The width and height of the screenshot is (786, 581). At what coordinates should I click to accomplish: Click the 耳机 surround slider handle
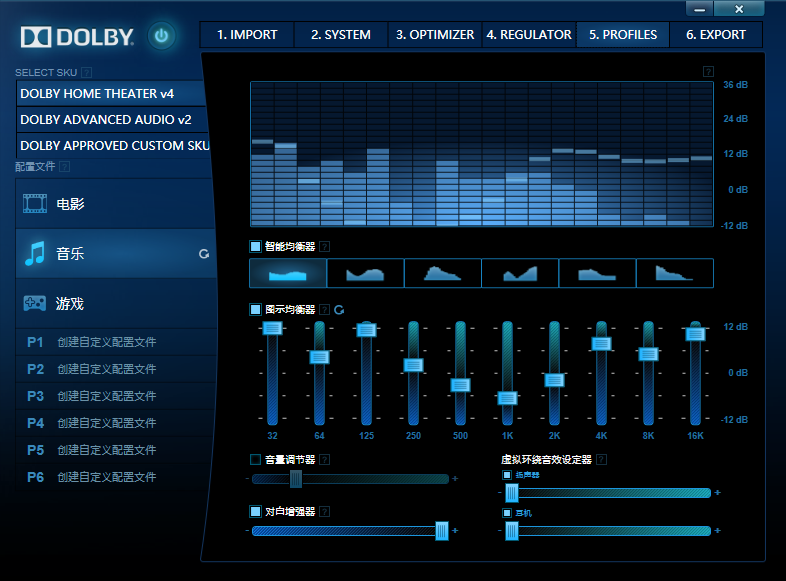[x=511, y=531]
